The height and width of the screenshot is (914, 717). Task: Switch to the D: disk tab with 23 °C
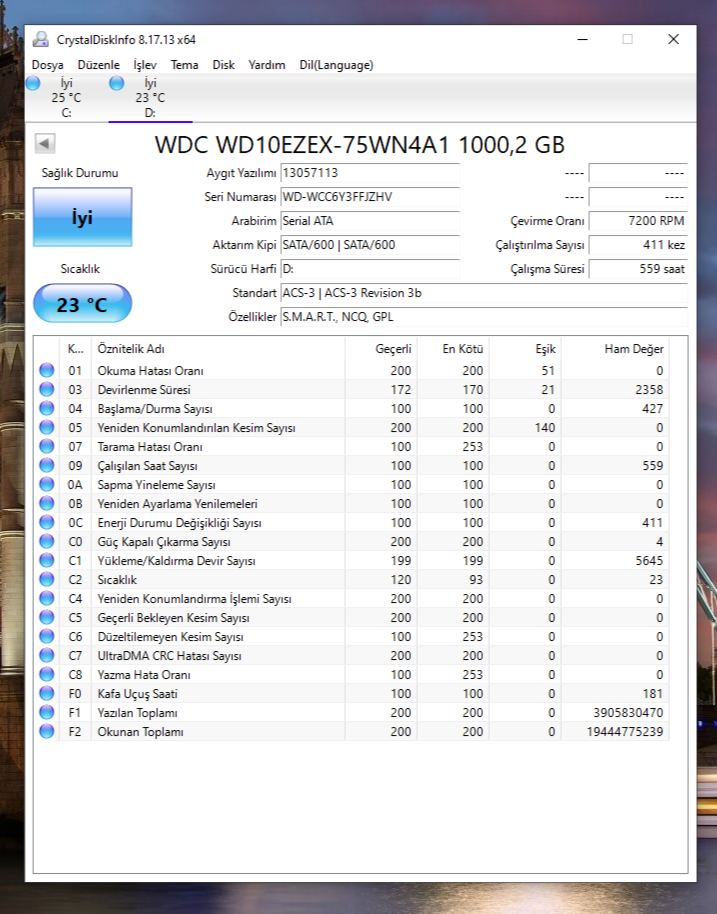[150, 97]
